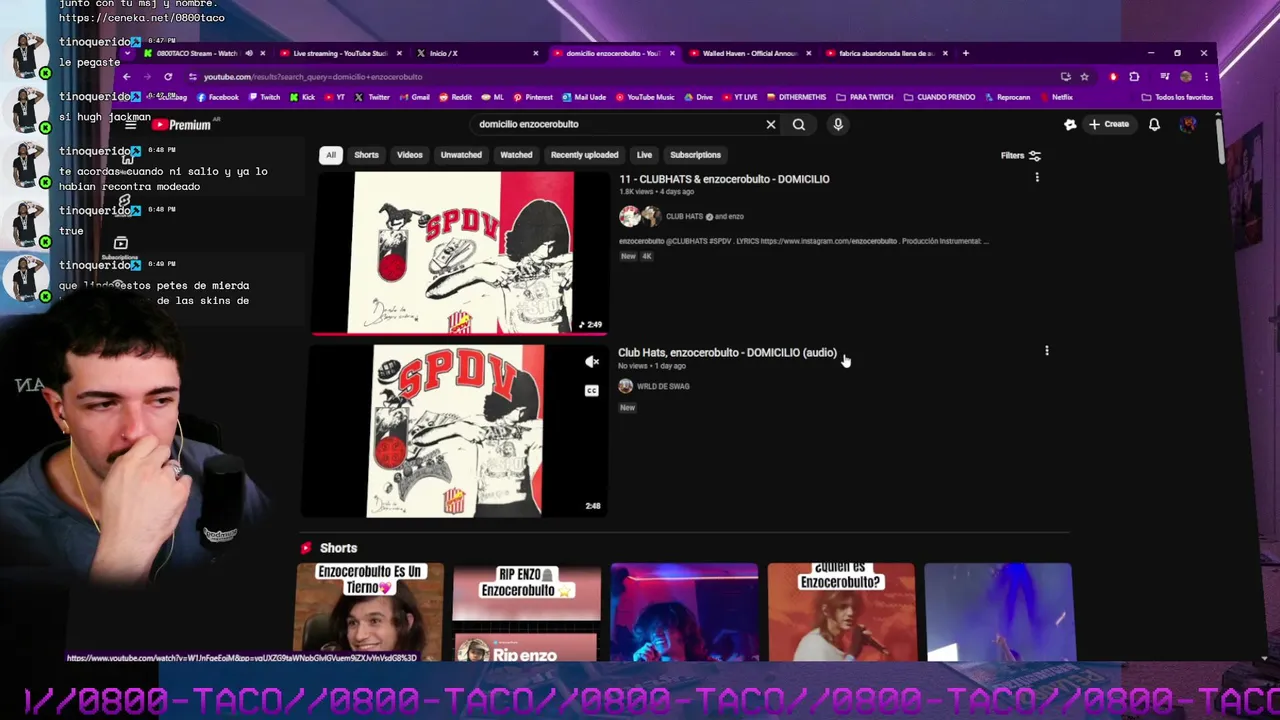Play the first SPDV thumbnail video
Screen dimensions: 1280x720
coord(460,253)
